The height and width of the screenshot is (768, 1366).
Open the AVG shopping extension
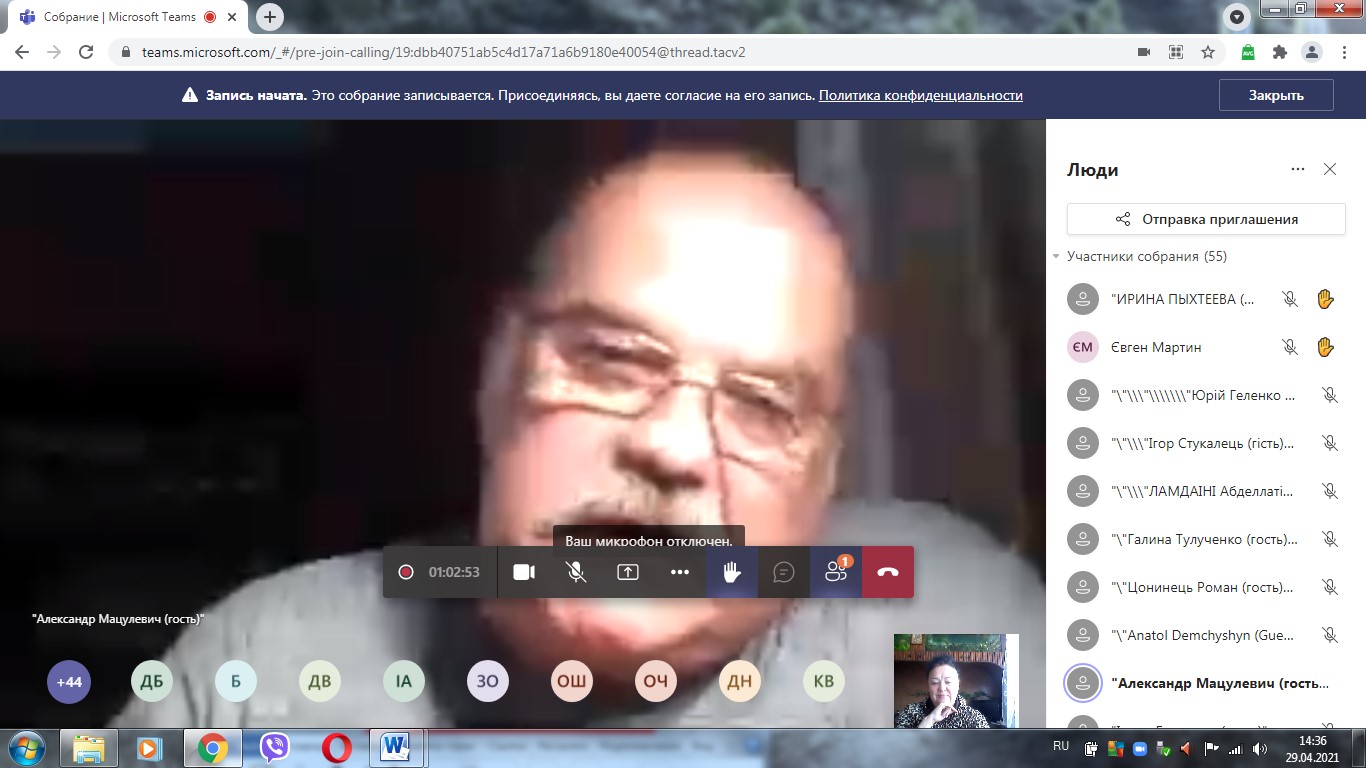(x=1248, y=52)
